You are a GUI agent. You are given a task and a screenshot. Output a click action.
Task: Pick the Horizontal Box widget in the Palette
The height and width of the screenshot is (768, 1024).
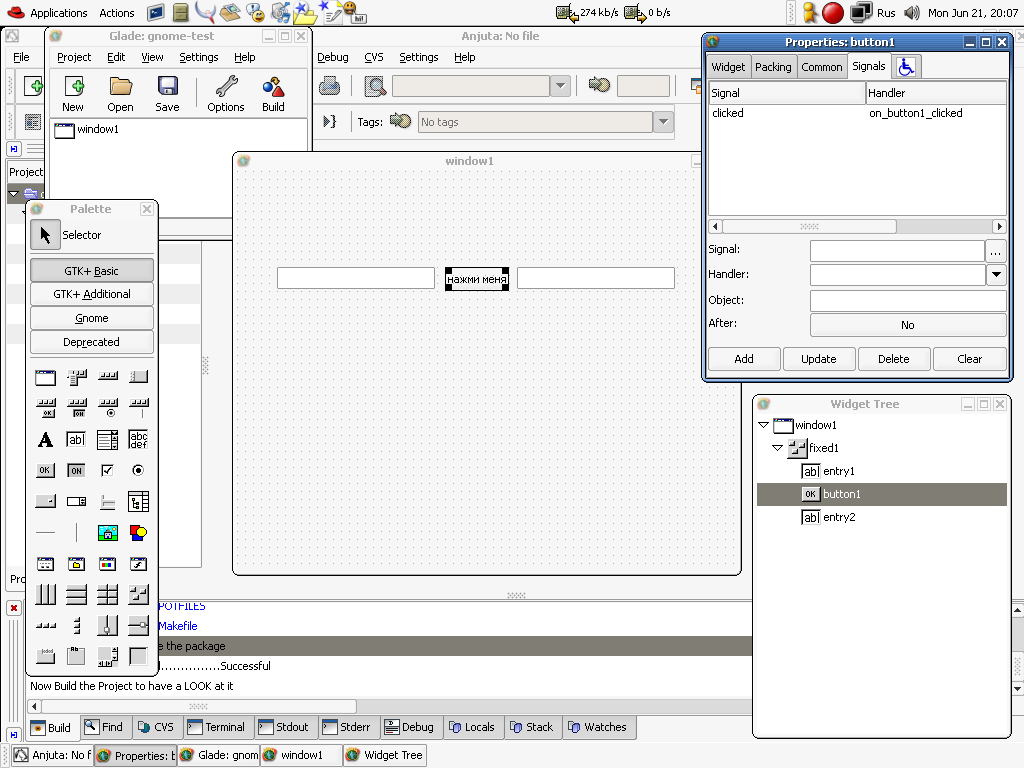click(x=45, y=594)
